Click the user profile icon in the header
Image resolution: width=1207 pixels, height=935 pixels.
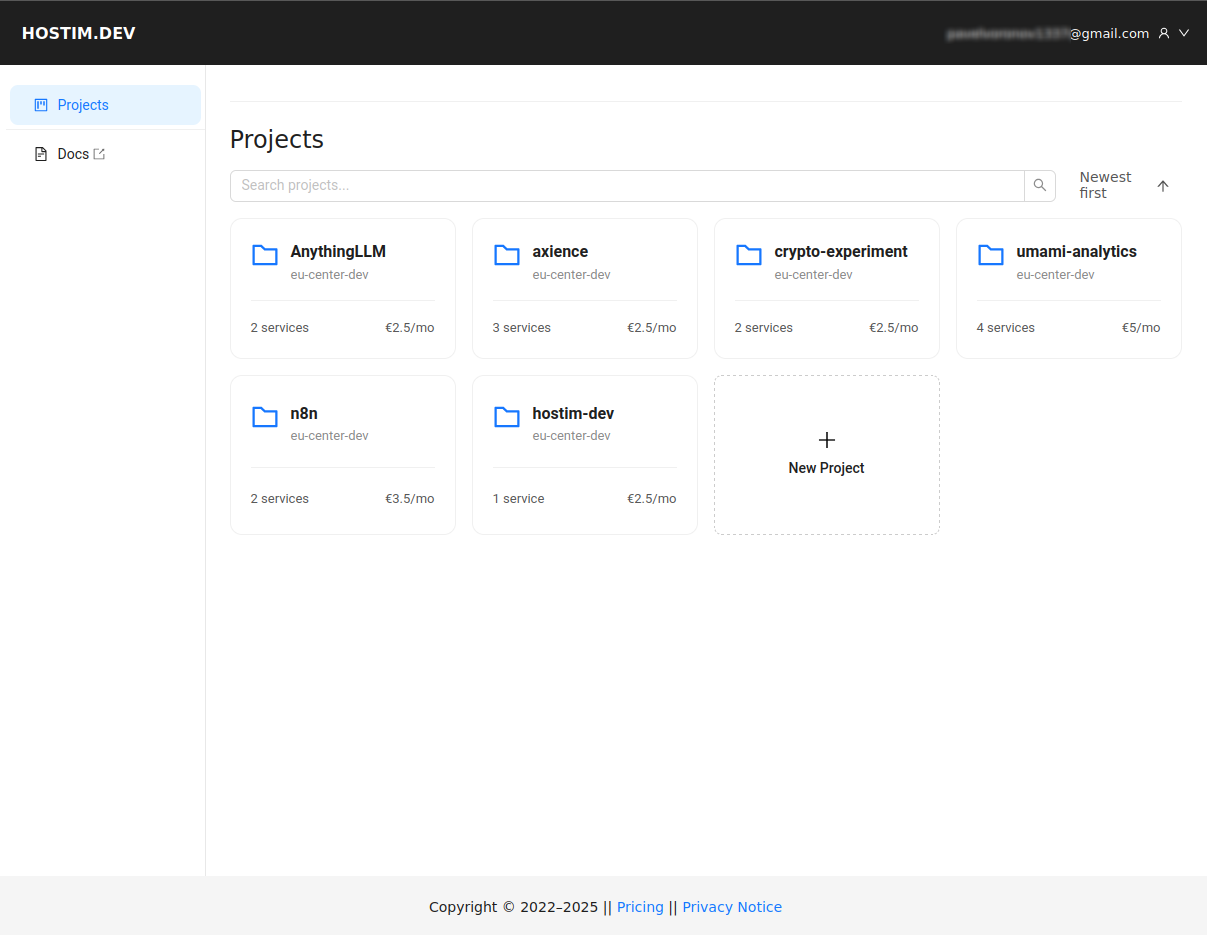pos(1163,32)
